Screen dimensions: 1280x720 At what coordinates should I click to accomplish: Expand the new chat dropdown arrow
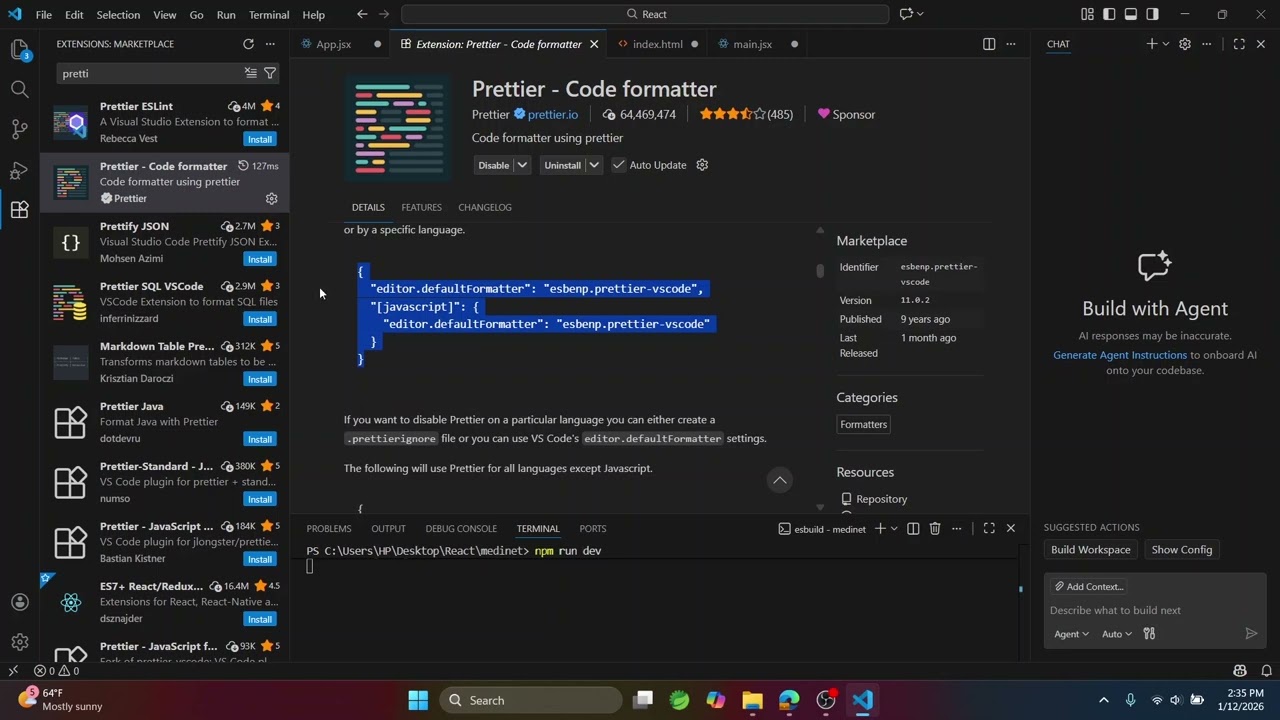[x=1165, y=44]
